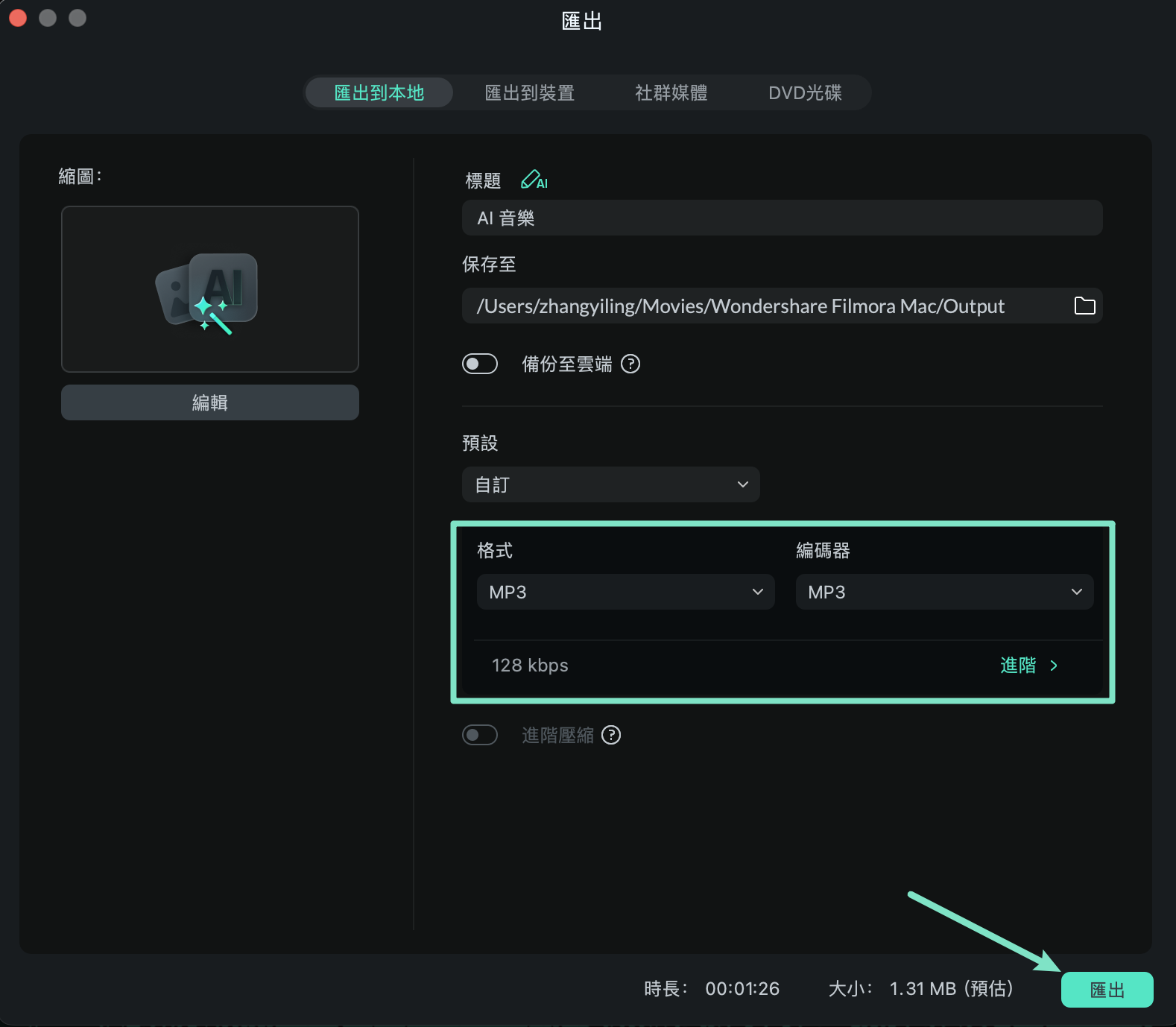Click the green 匯出 export button

1107,990
